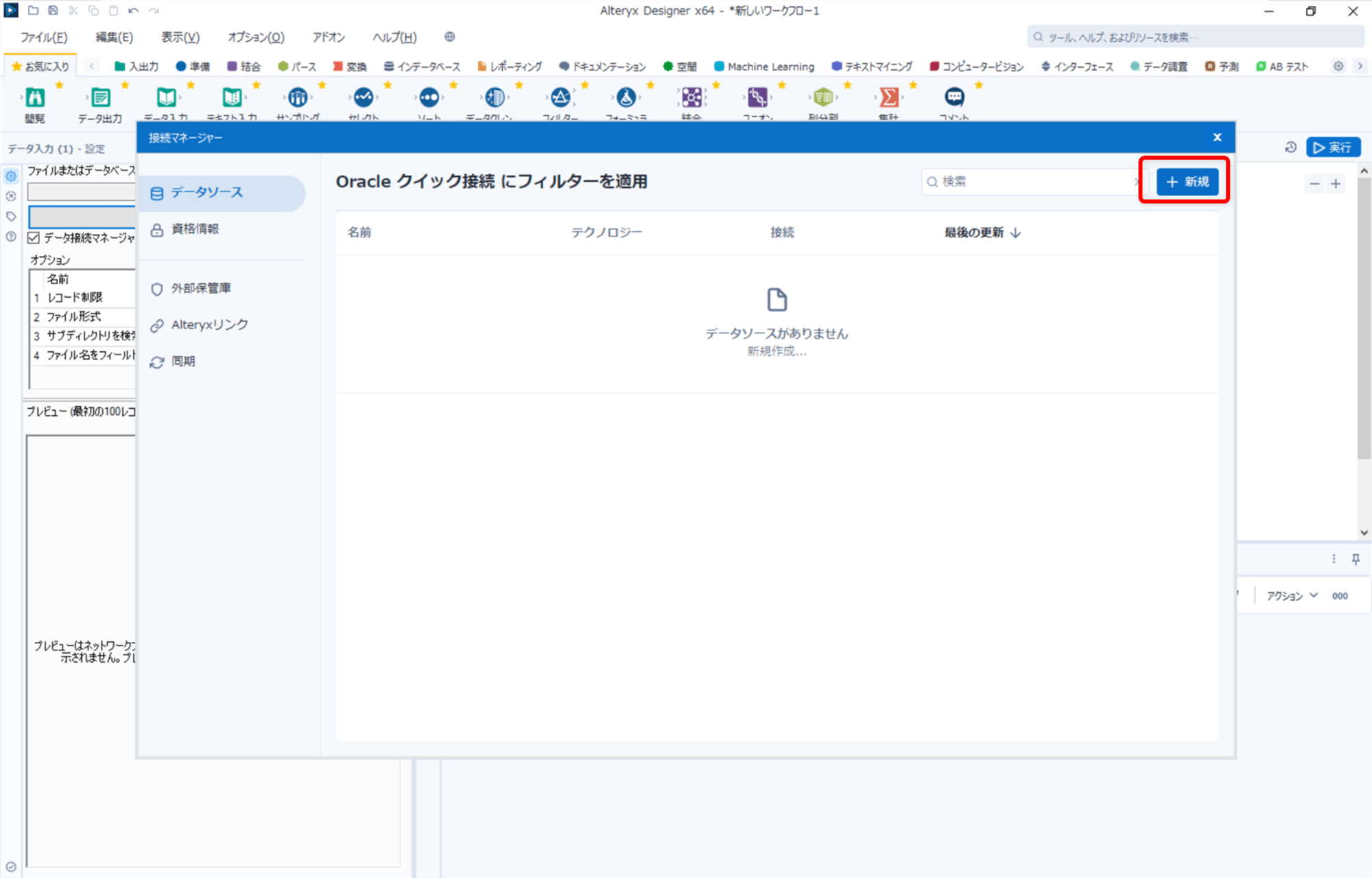This screenshot has height=878, width=1372.
Task: Select the Union tool icon
Action: point(757,97)
